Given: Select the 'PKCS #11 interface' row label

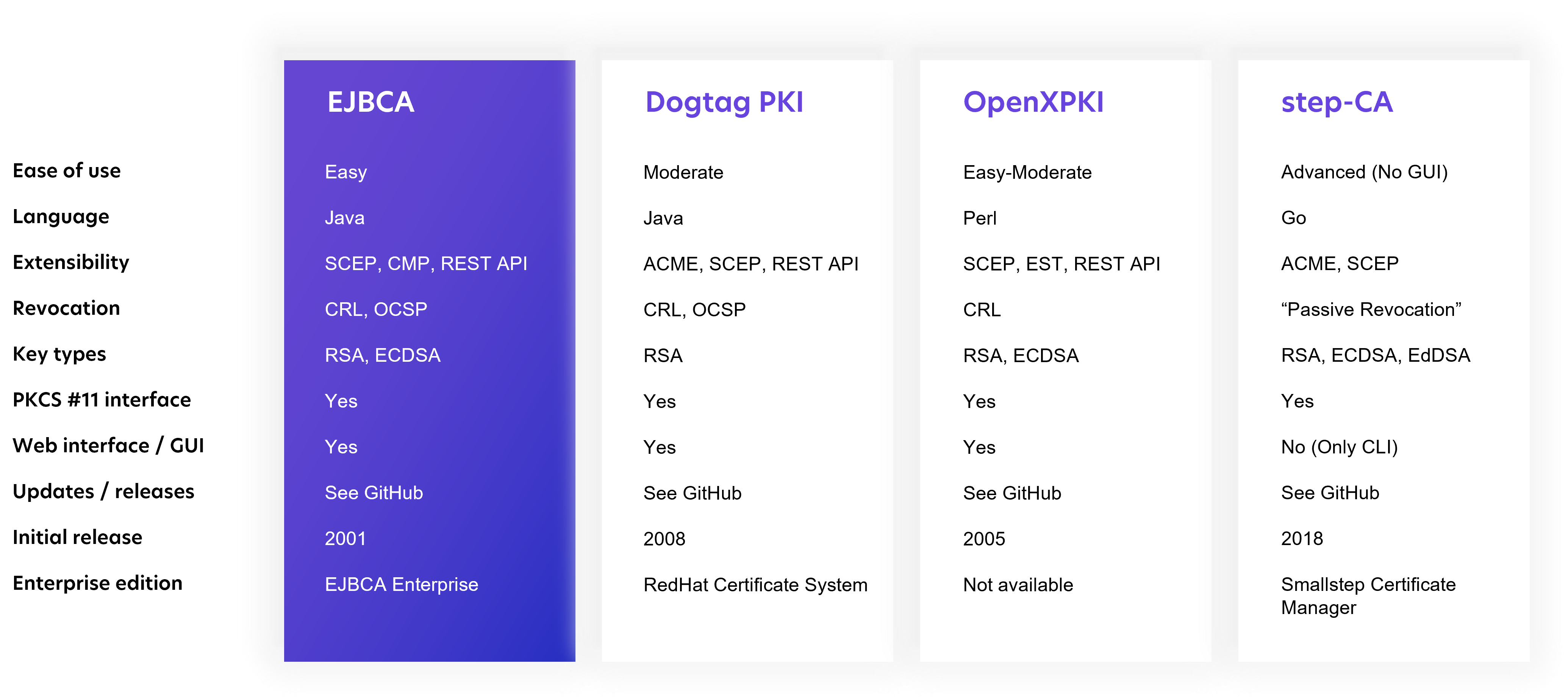Looking at the screenshot, I should point(102,400).
